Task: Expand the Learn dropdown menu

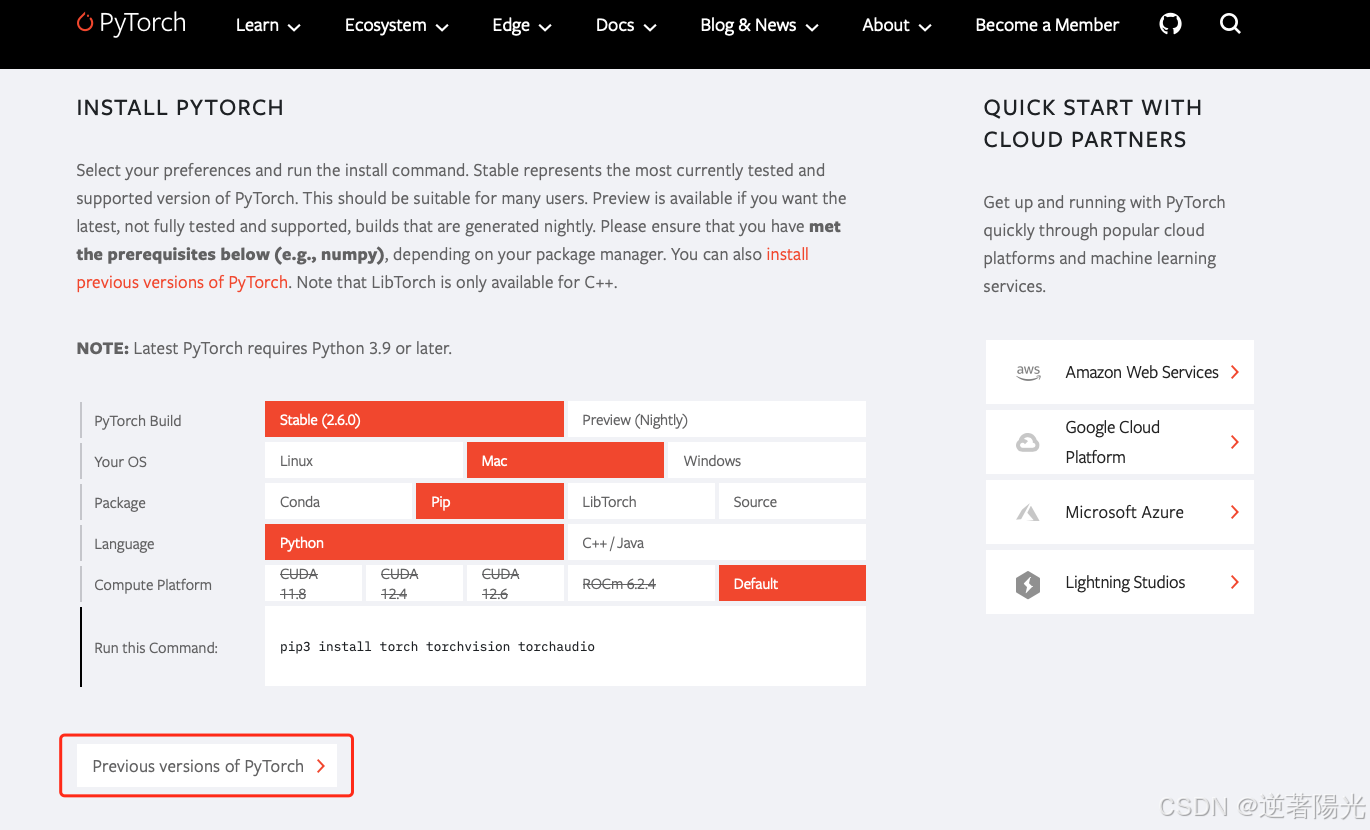Action: pyautogui.click(x=268, y=25)
